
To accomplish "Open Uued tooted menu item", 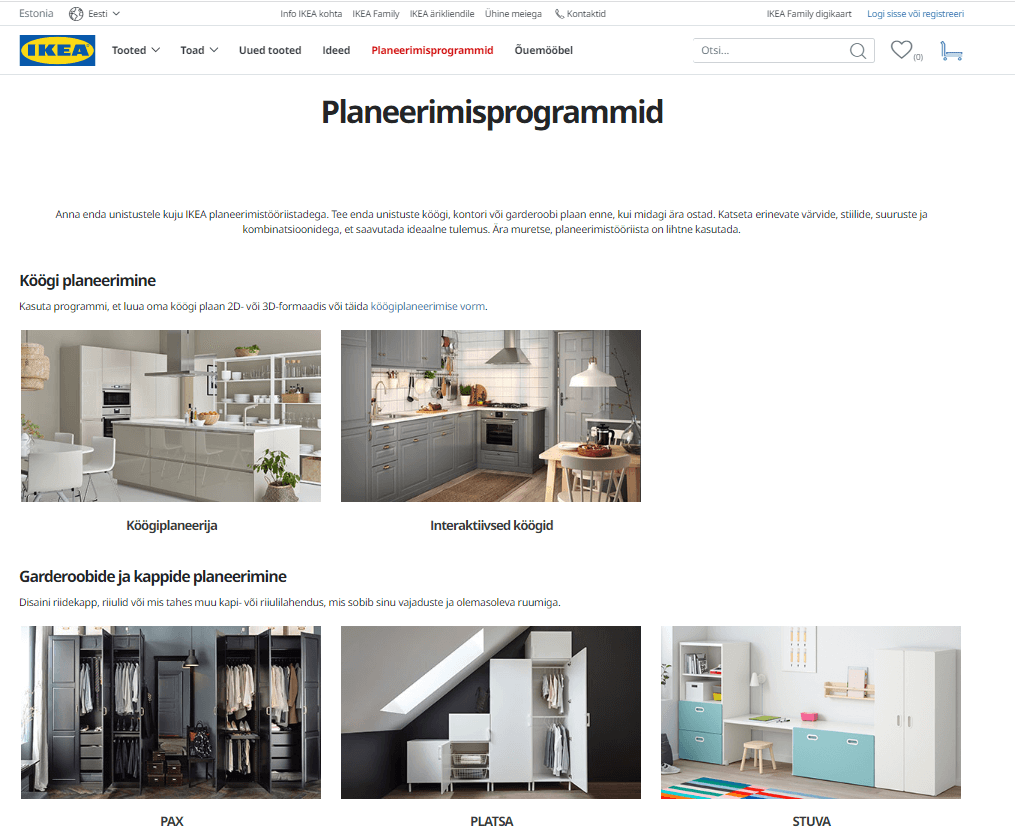I will point(270,50).
